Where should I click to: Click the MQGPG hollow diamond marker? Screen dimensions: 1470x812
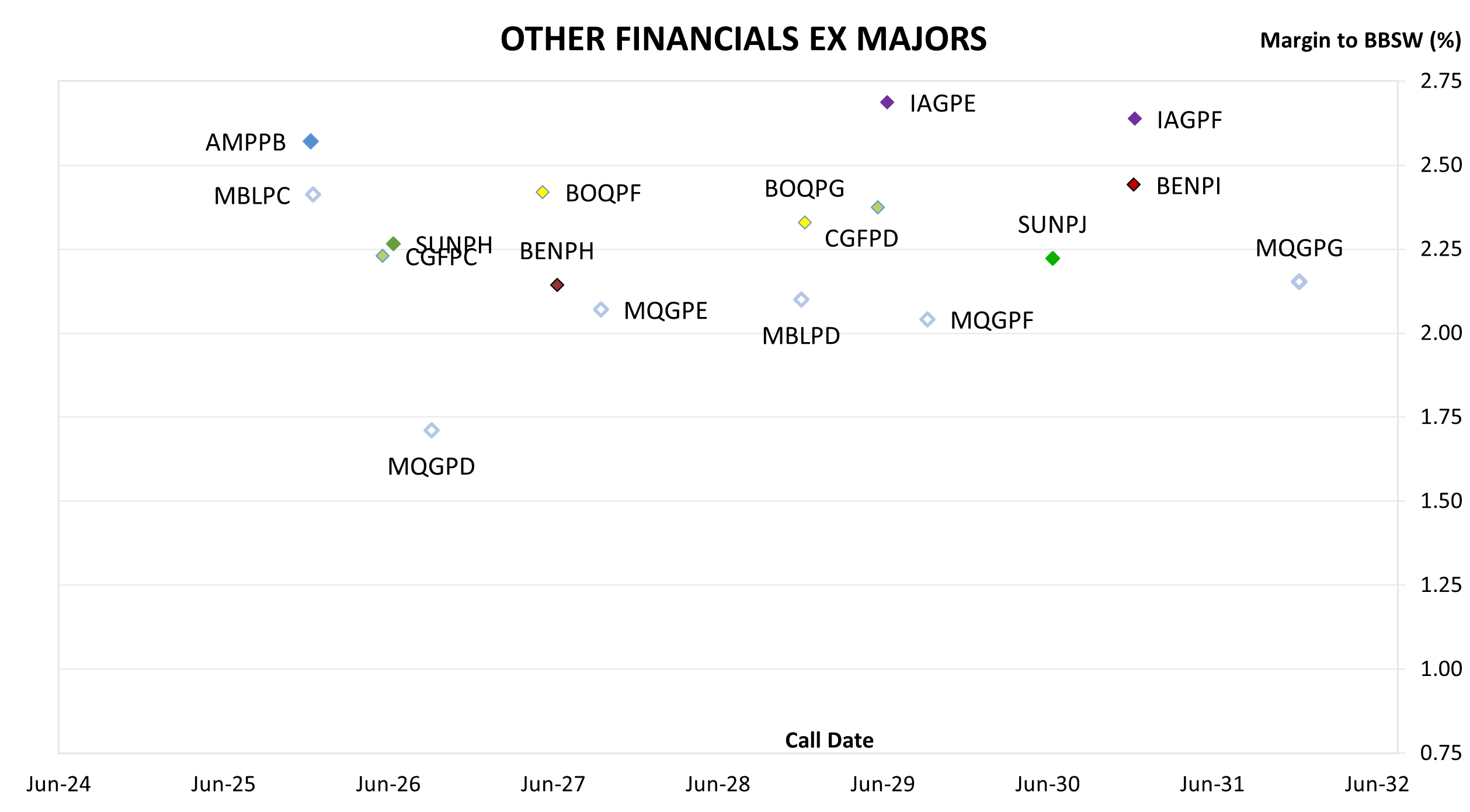(x=1299, y=282)
